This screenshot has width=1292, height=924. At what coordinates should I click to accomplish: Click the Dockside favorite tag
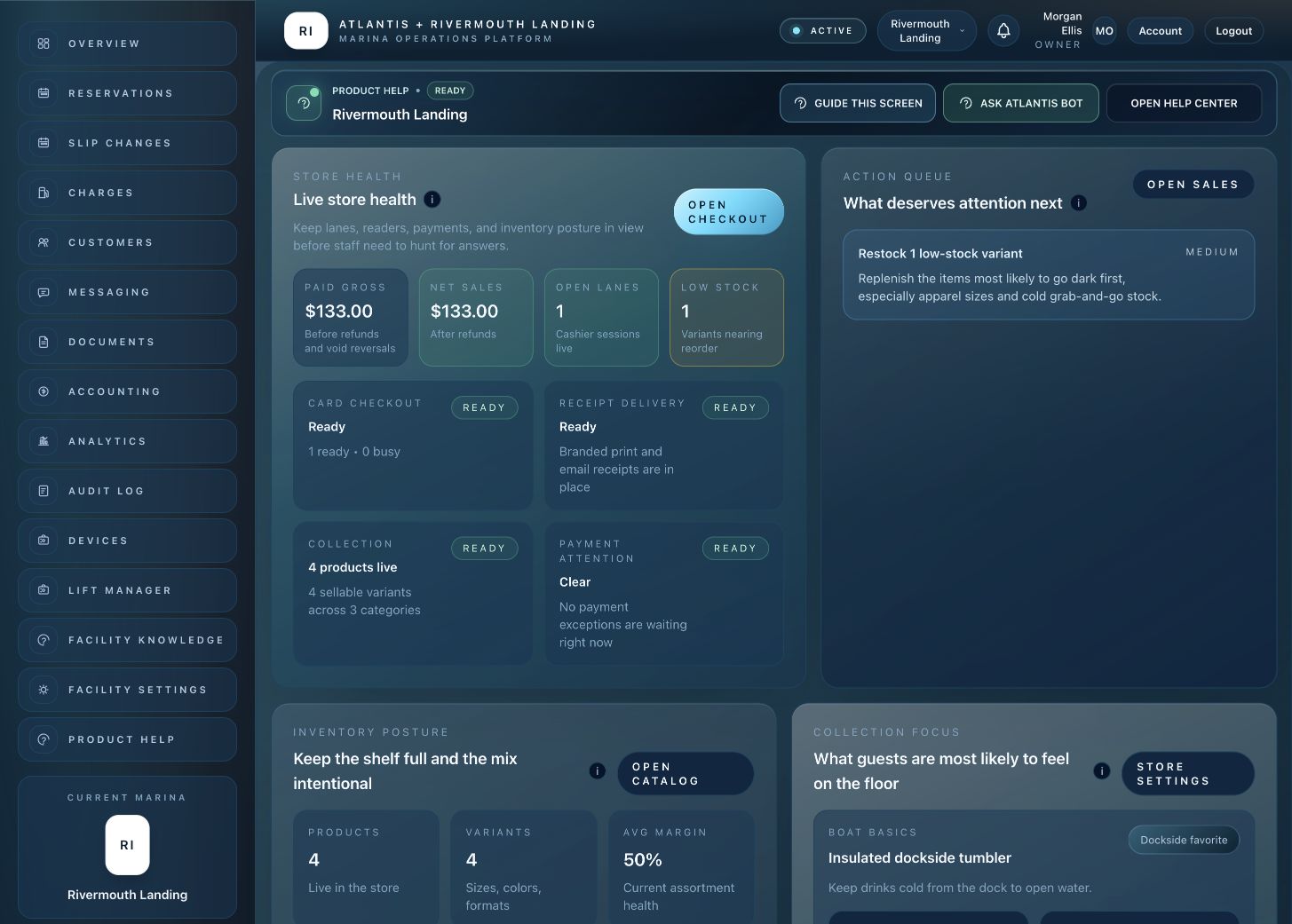1184,840
